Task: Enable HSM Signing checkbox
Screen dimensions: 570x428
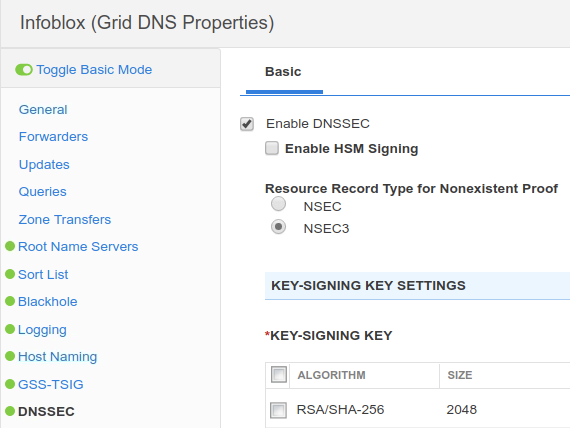Action: [272, 148]
